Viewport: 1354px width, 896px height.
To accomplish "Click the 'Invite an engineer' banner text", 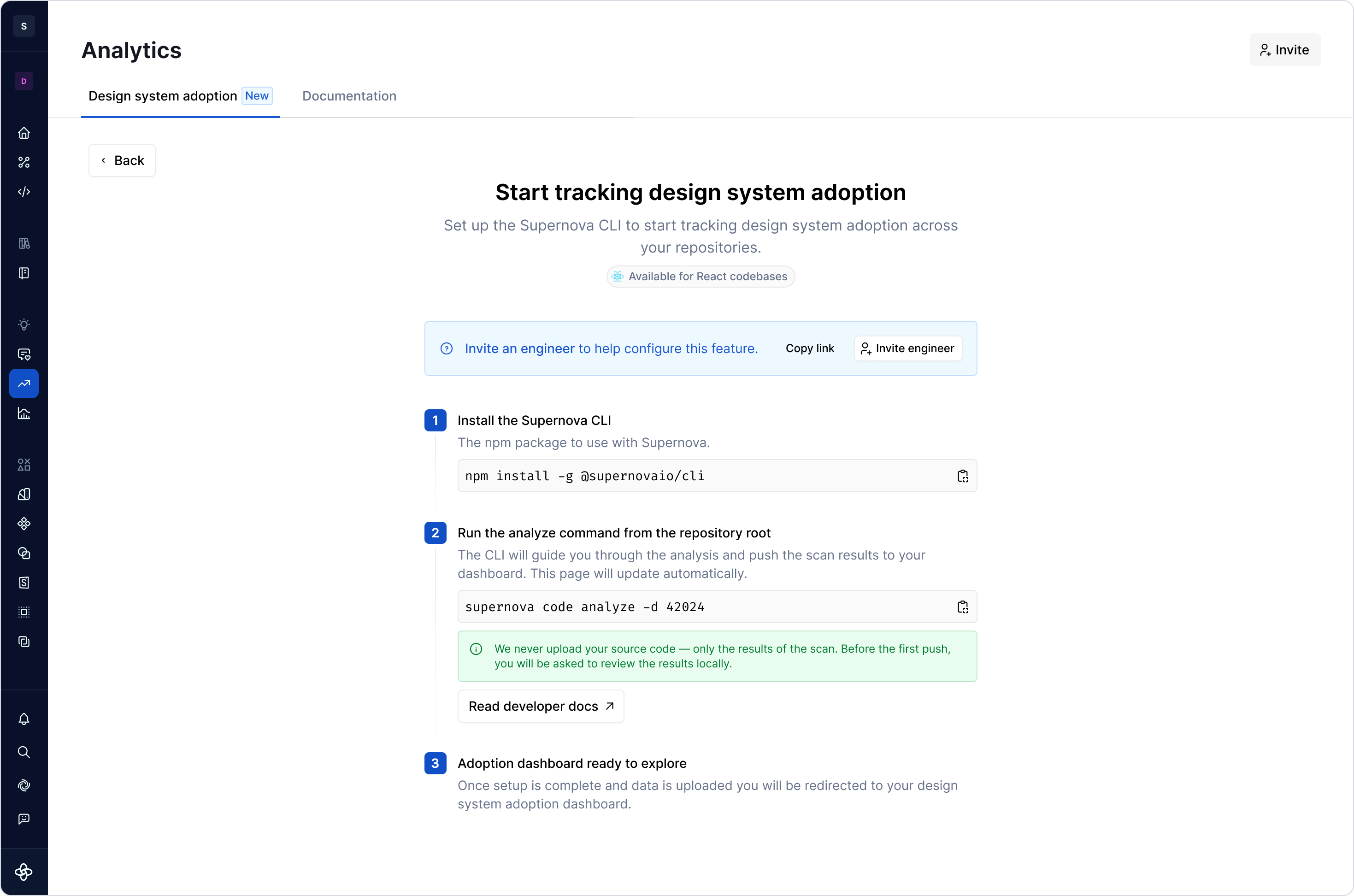I will (519, 348).
